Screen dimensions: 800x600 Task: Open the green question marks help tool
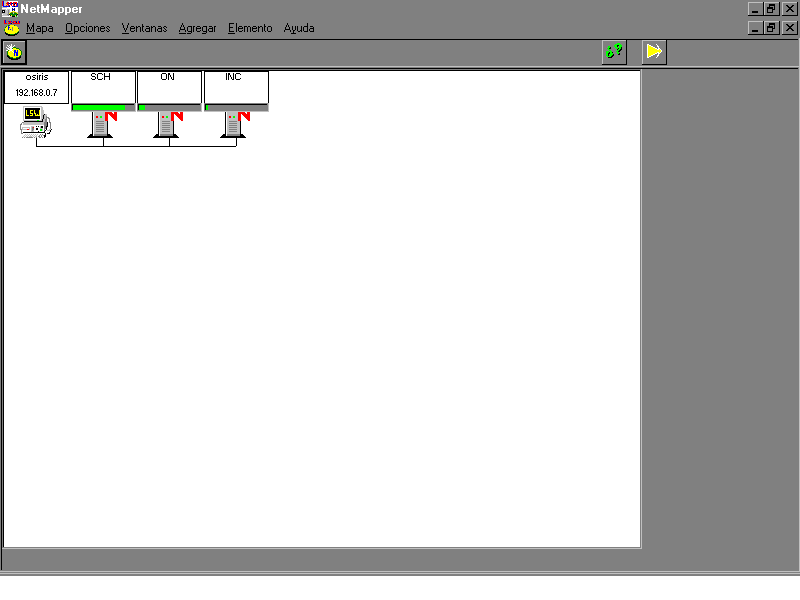tap(614, 52)
